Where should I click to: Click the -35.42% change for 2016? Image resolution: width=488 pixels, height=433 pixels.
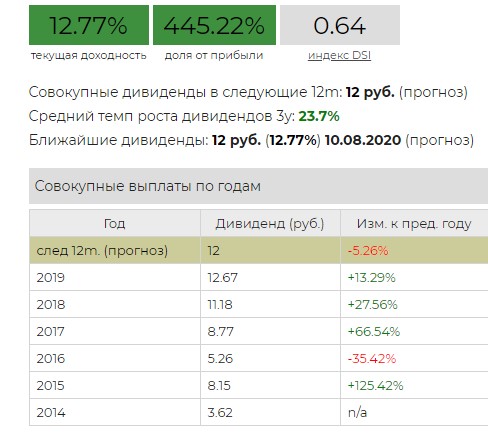coord(372,359)
